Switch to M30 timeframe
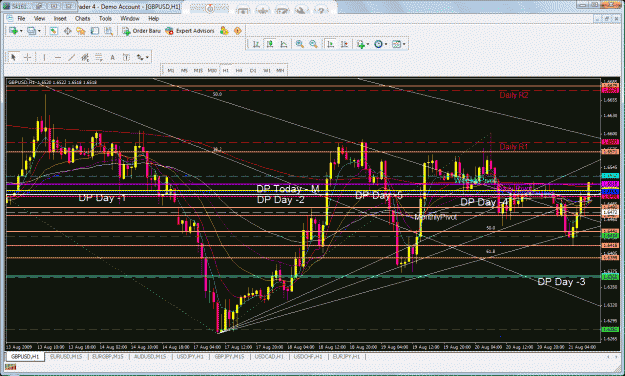 point(212,70)
